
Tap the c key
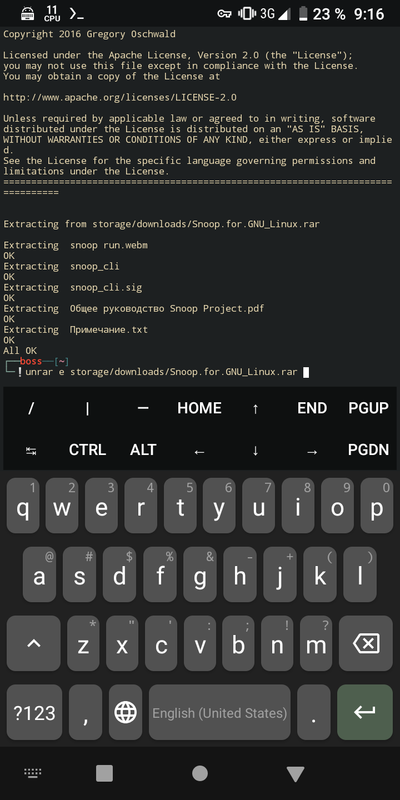(x=161, y=643)
